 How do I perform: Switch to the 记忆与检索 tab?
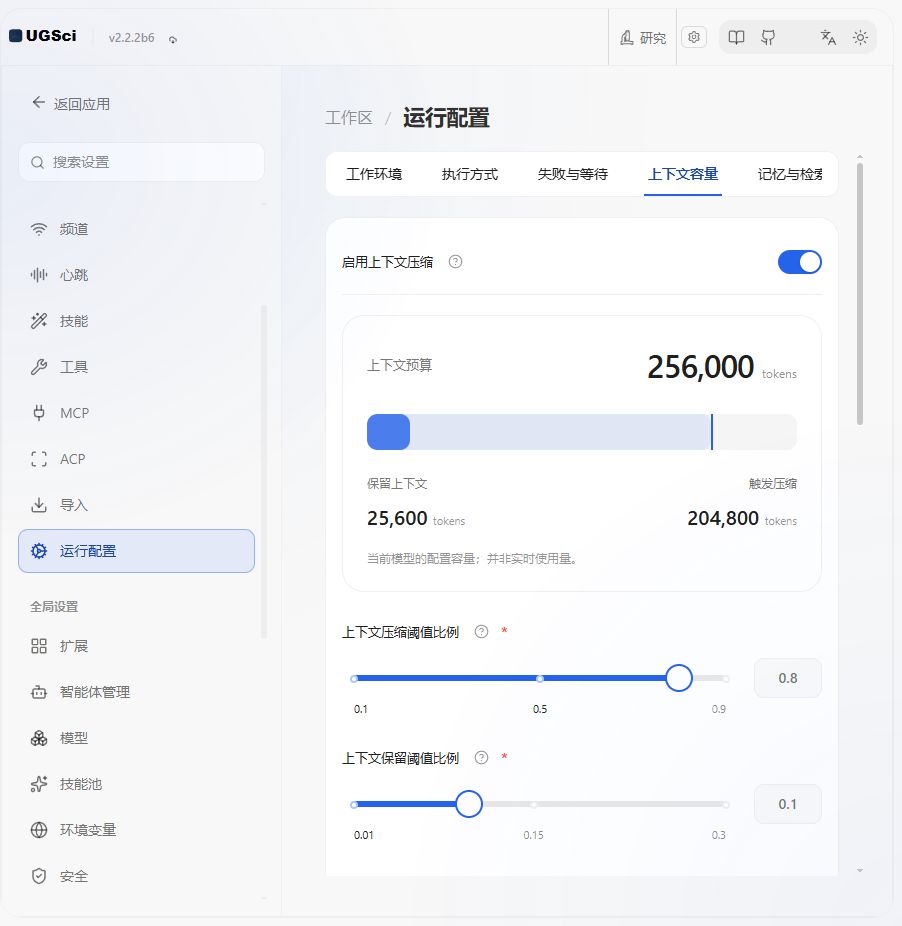(790, 174)
